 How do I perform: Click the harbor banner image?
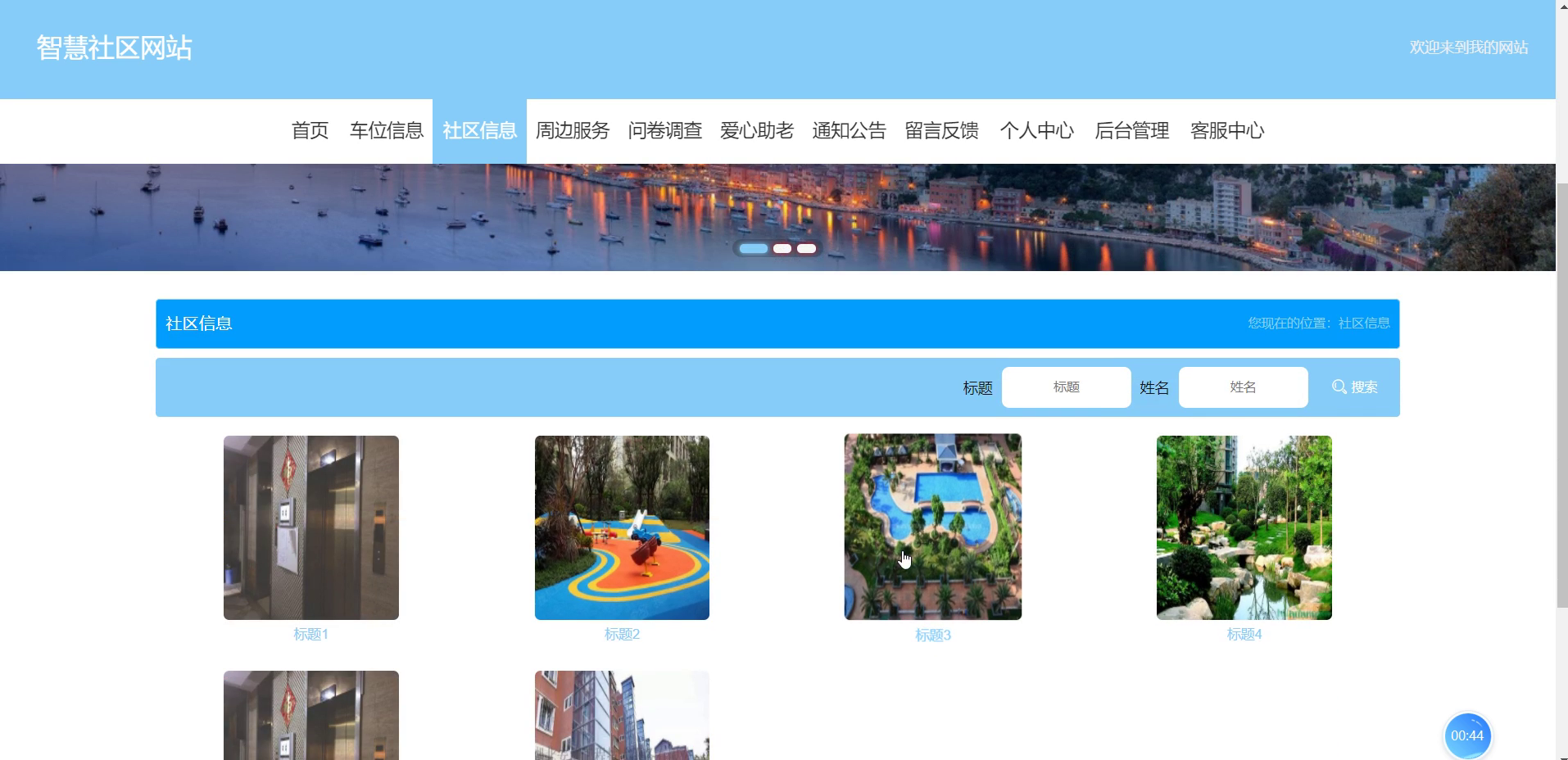[x=777, y=217]
